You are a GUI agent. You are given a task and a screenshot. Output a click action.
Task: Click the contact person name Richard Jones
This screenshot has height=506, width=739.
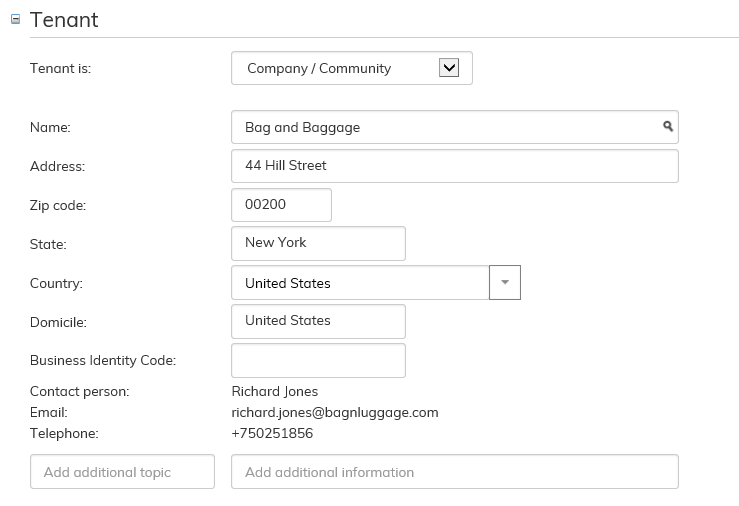tap(274, 391)
